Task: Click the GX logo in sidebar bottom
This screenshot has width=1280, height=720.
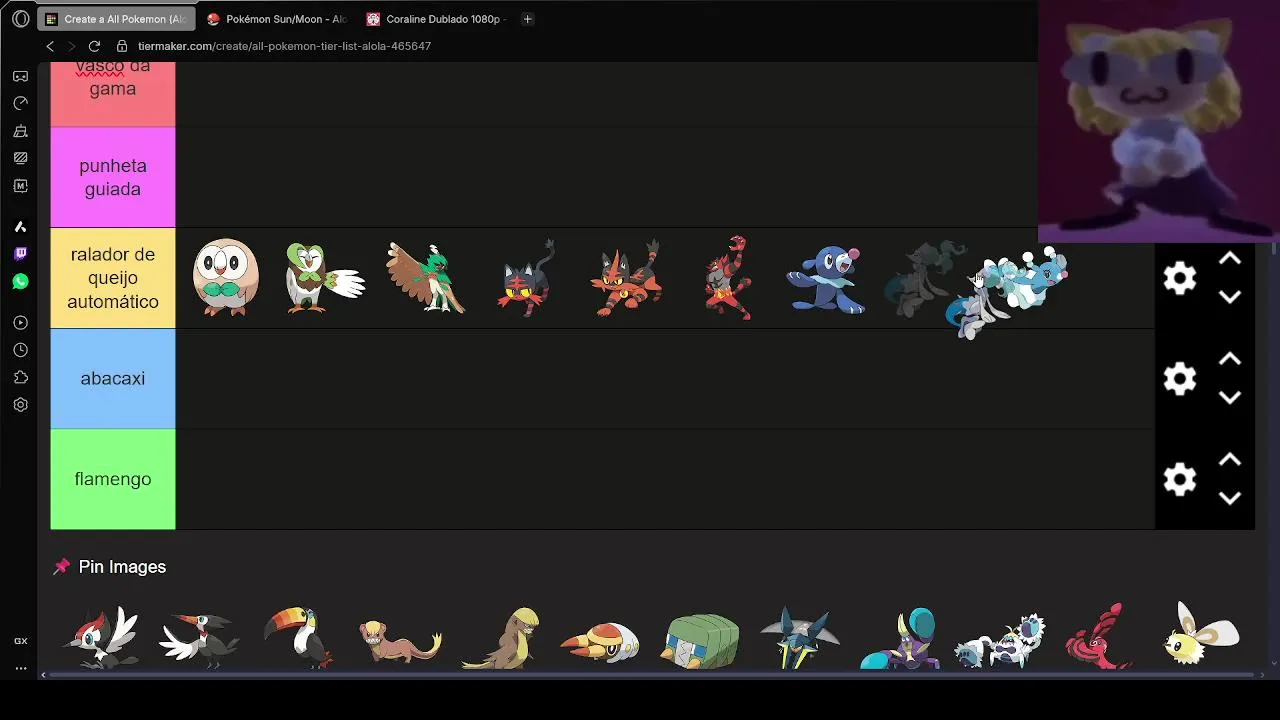Action: coord(20,641)
